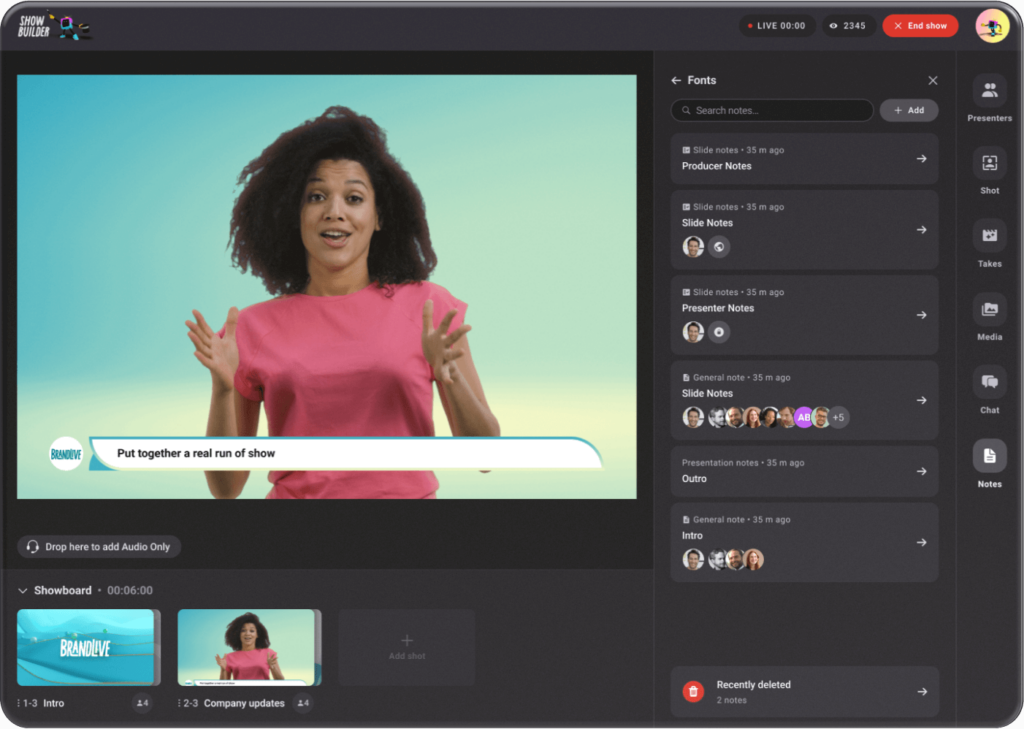Screen dimensions: 1024x729
Task: Click the Add note button
Action: 908,110
